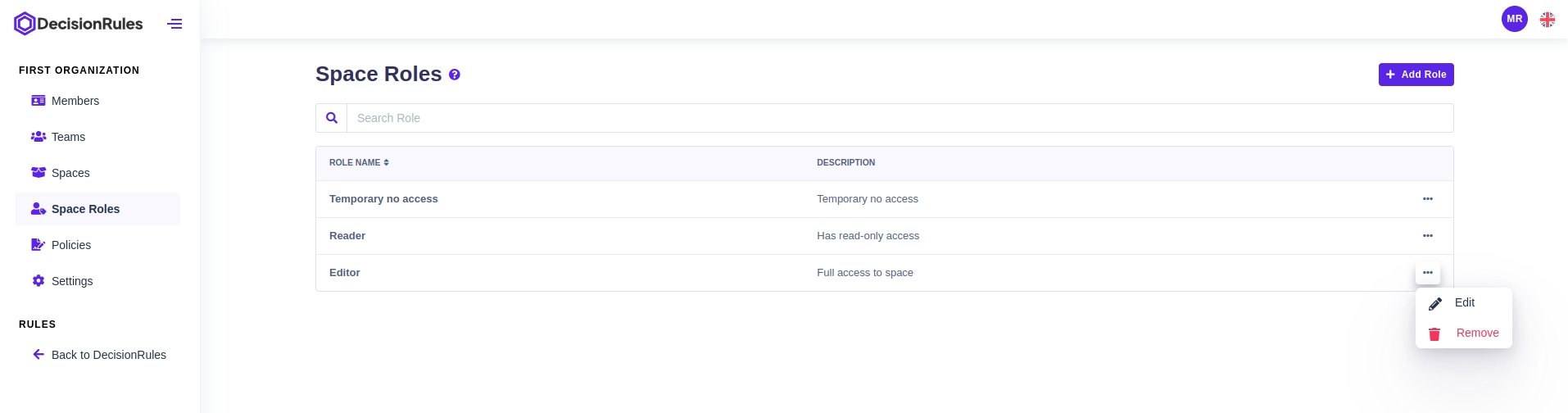Click the Policies document icon
Image resolution: width=1568 pixels, height=413 pixels.
39,245
